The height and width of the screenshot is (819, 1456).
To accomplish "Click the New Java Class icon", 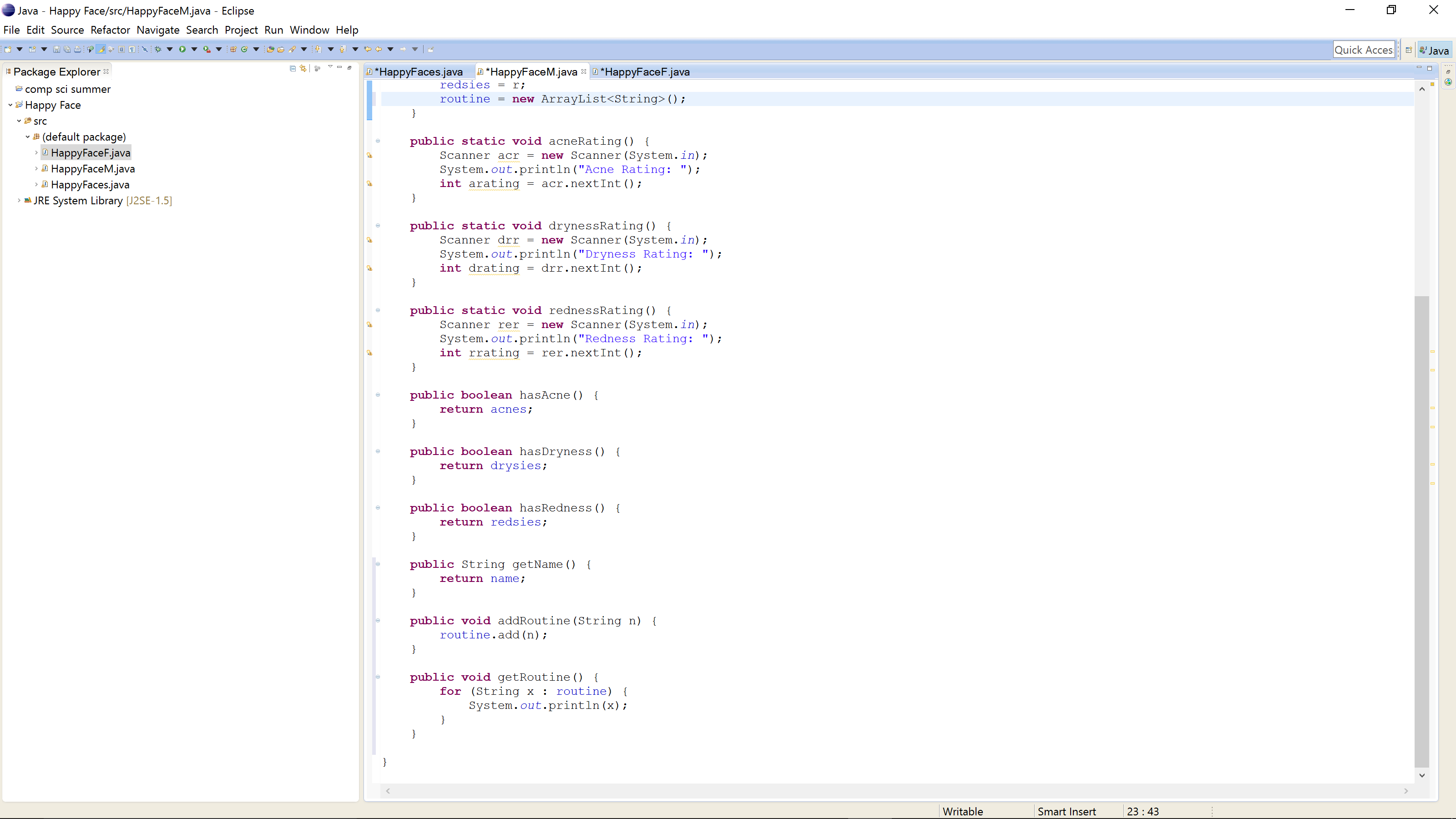I will [245, 50].
